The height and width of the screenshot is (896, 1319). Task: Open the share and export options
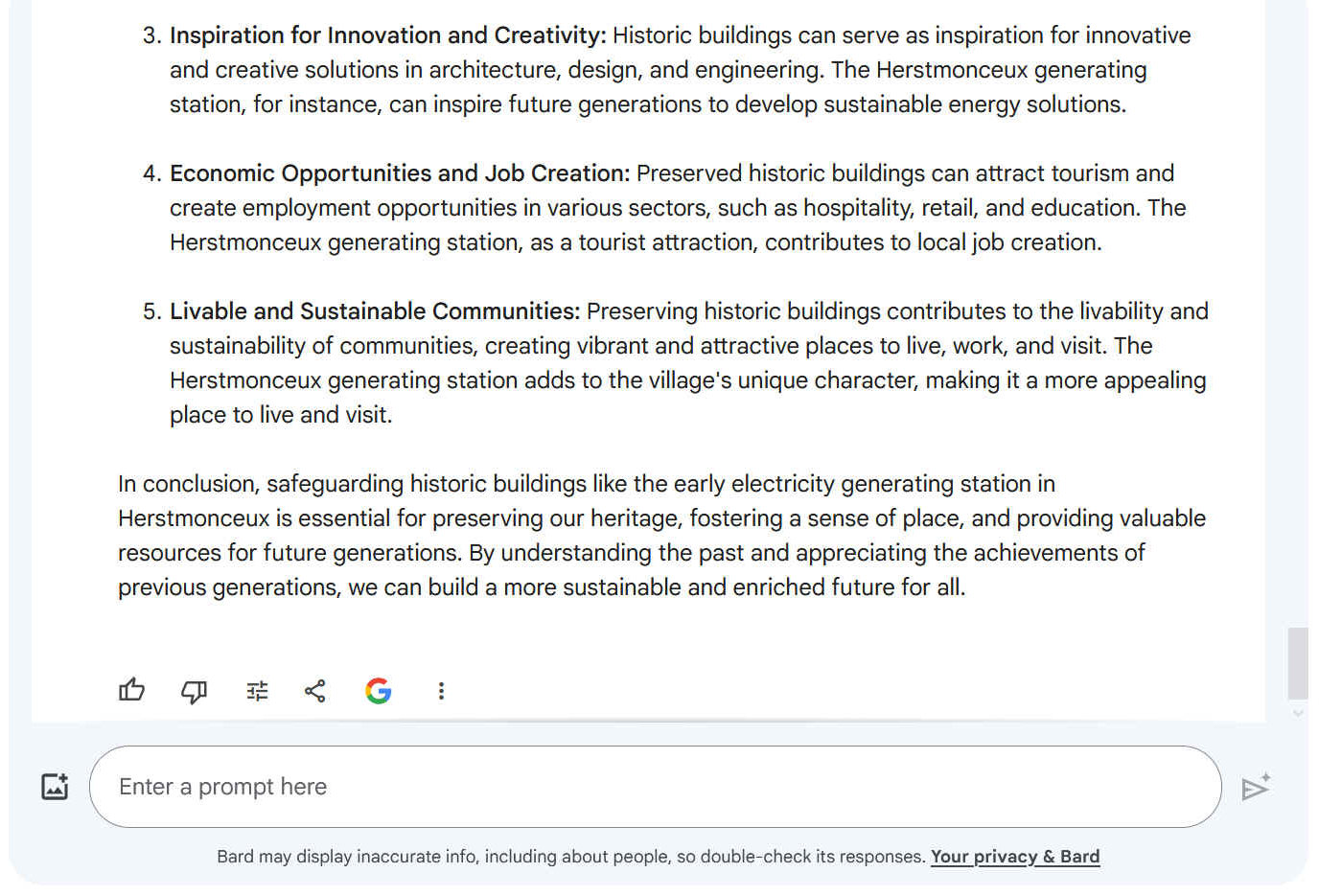click(314, 690)
